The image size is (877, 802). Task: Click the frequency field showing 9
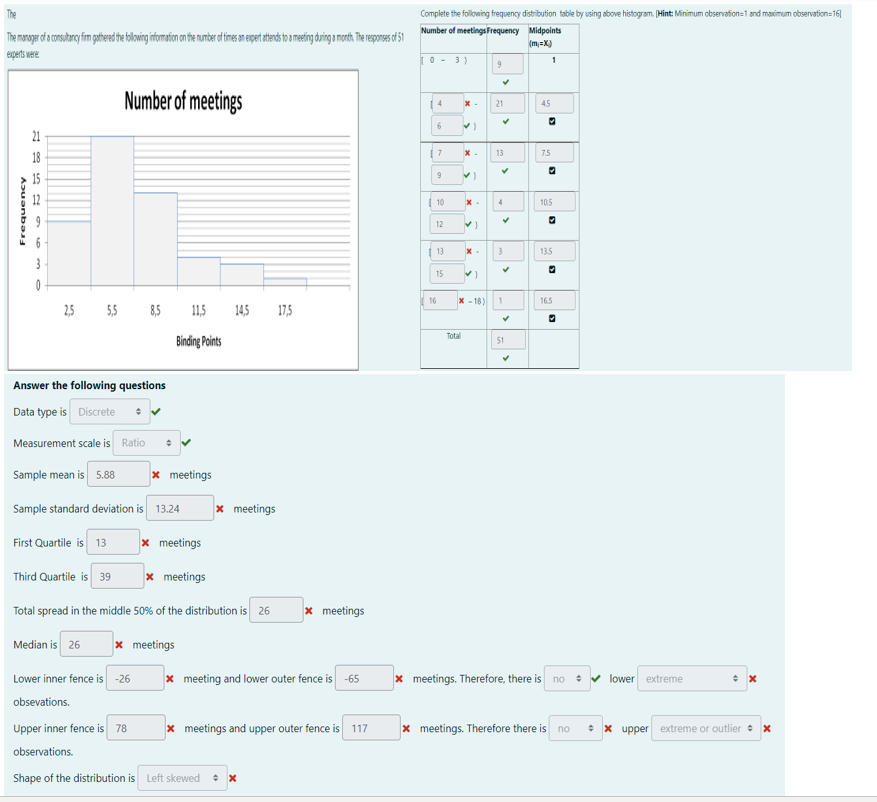pos(508,64)
